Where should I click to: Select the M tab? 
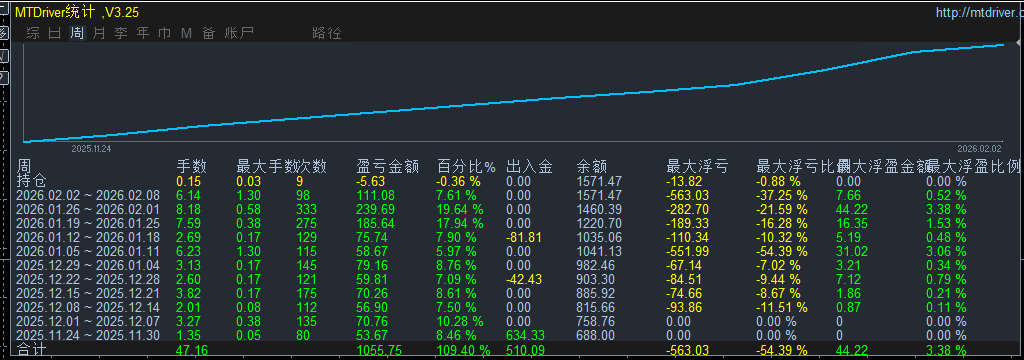pyautogui.click(x=187, y=33)
